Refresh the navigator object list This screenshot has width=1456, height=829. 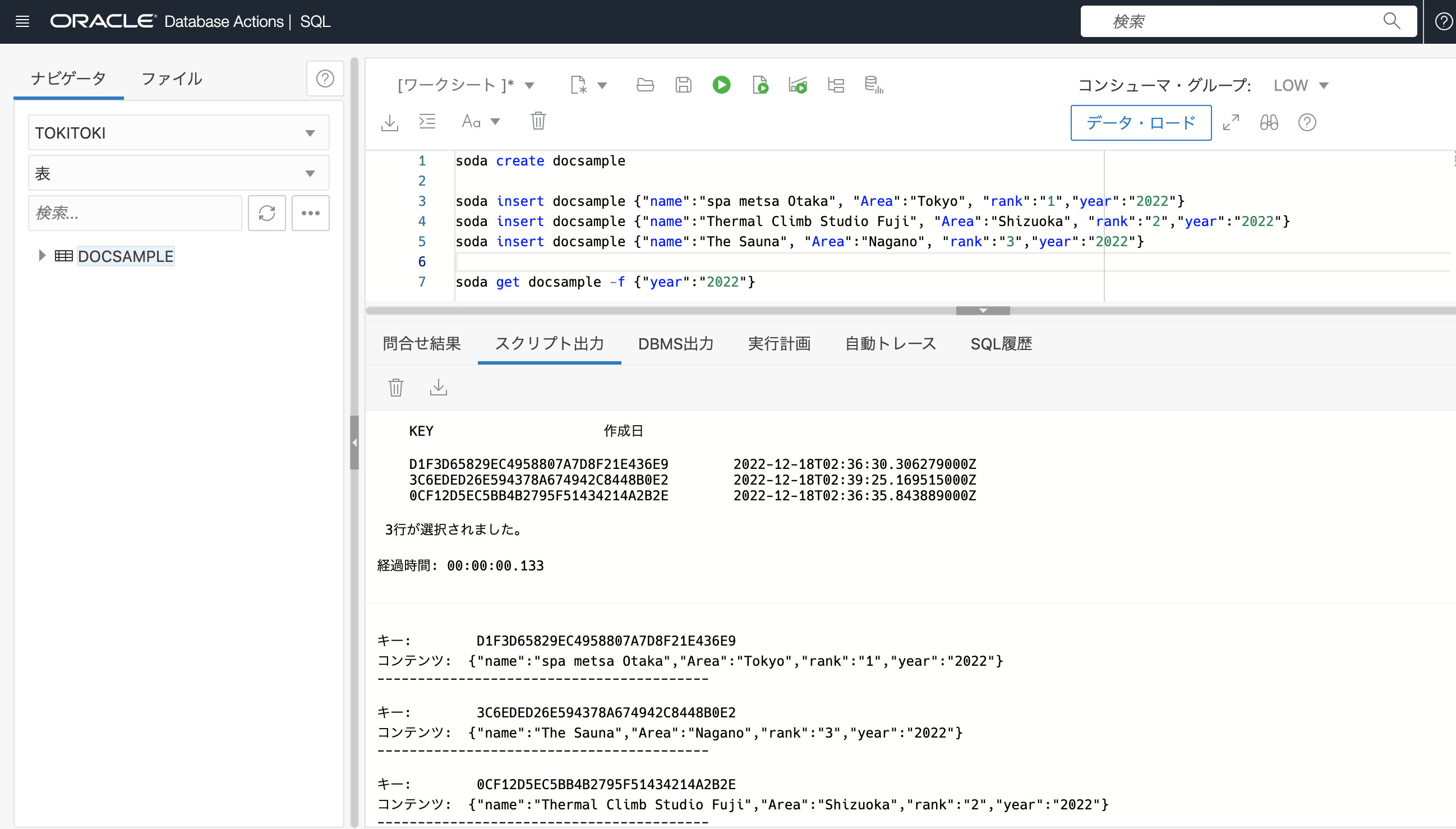267,213
